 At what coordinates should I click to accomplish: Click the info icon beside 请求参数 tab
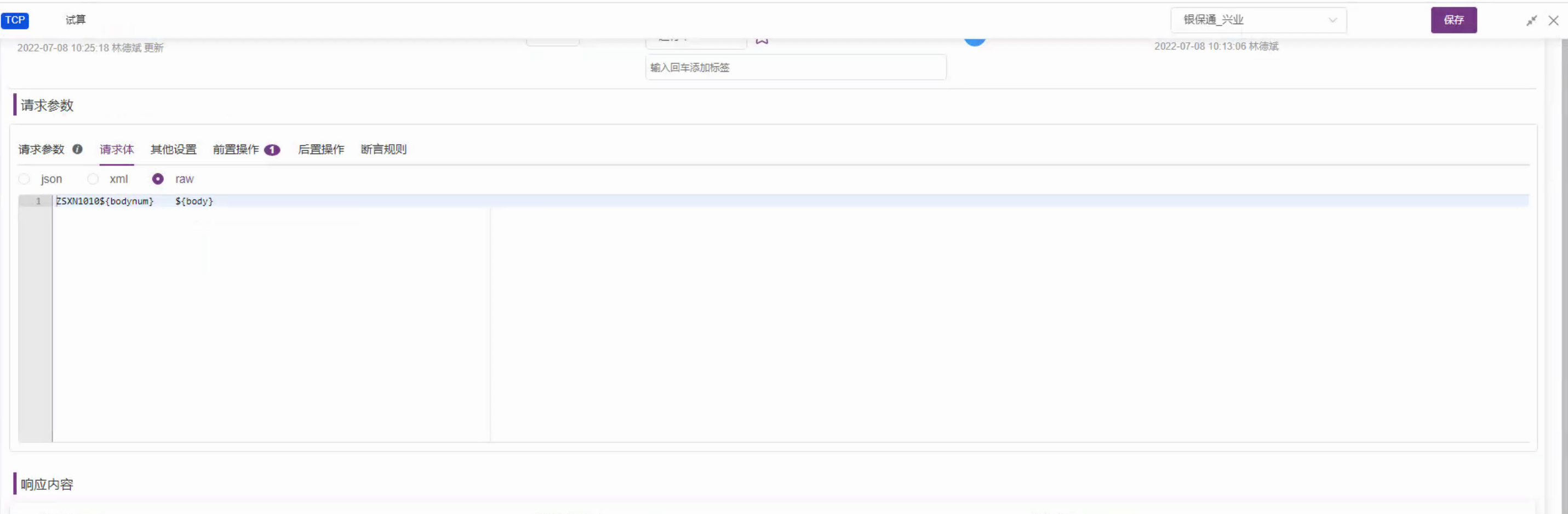[77, 149]
